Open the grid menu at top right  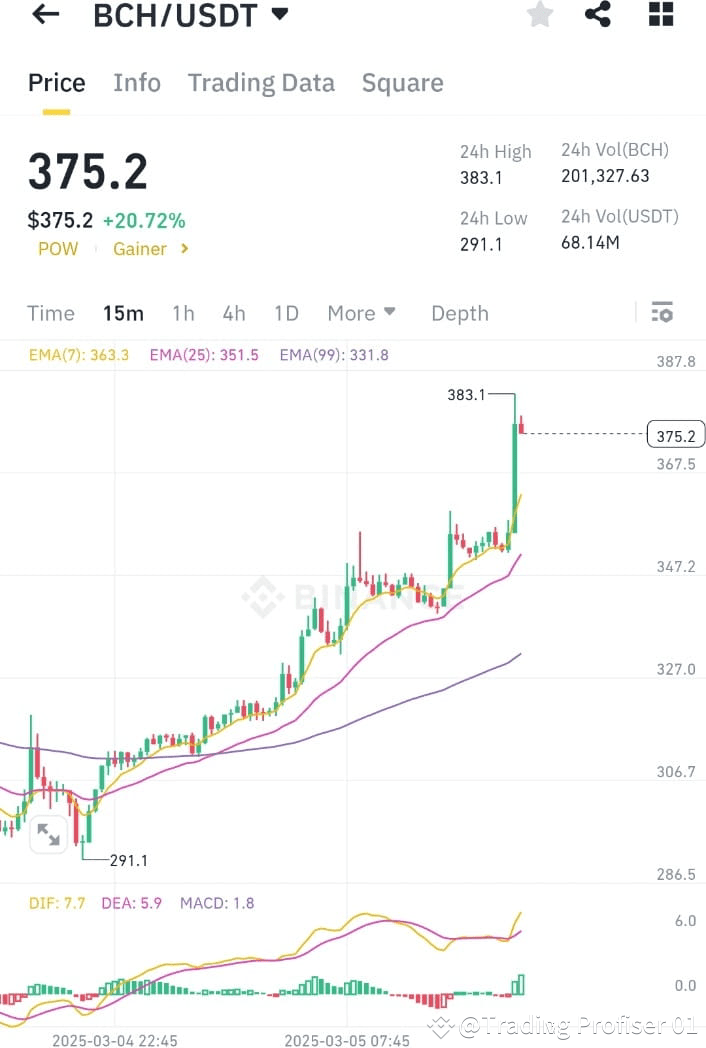coord(660,15)
